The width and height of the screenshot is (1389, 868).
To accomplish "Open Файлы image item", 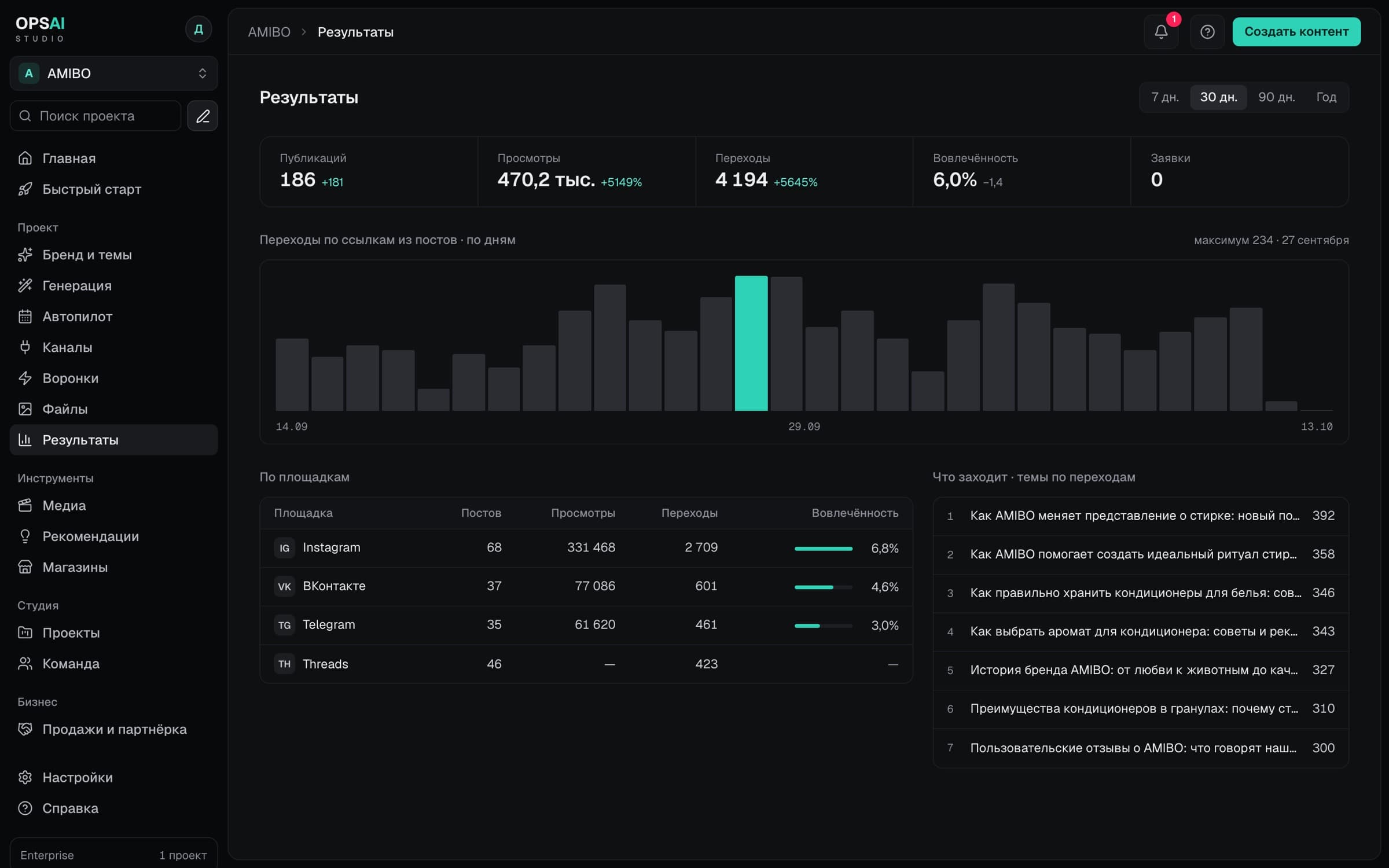I will click(x=114, y=409).
